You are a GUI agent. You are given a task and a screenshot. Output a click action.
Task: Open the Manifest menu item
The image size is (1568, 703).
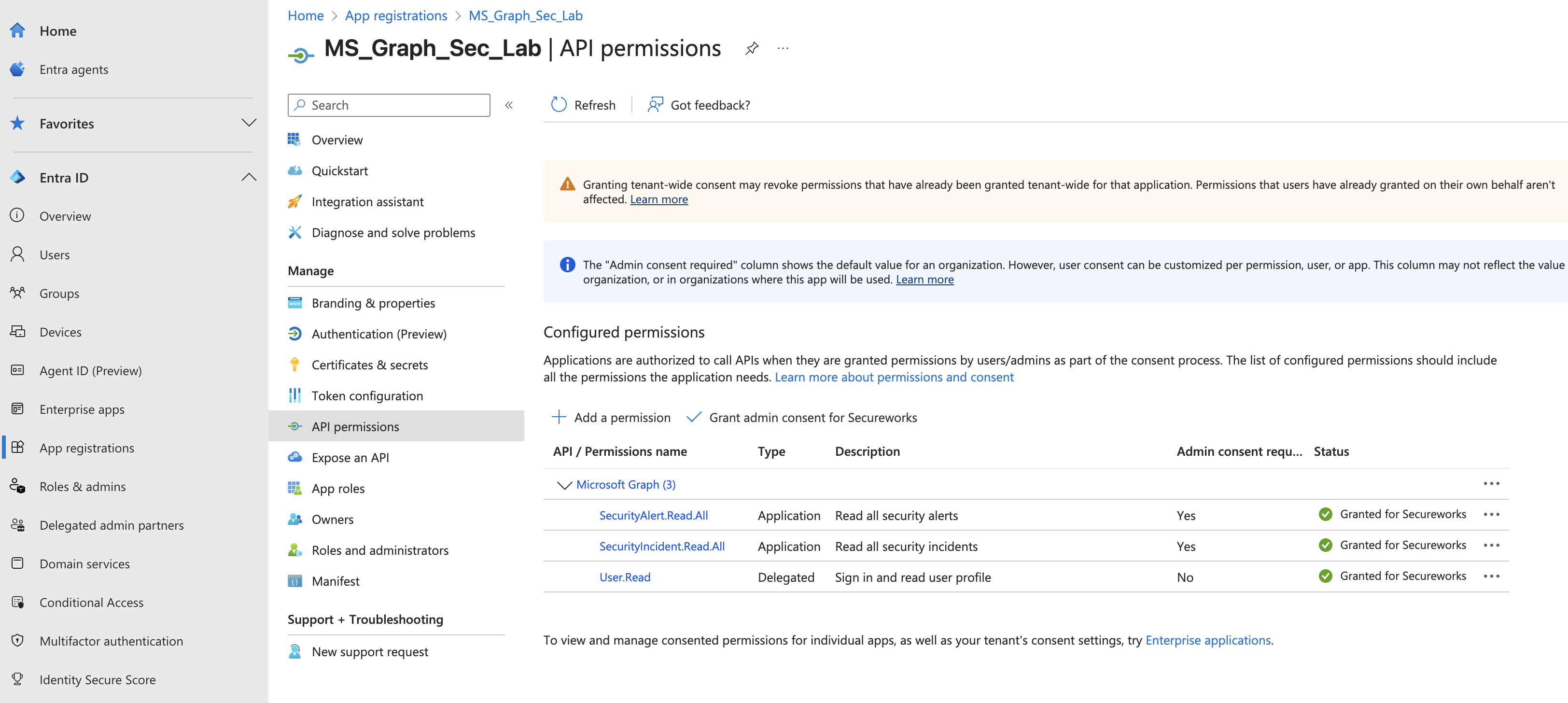(336, 581)
